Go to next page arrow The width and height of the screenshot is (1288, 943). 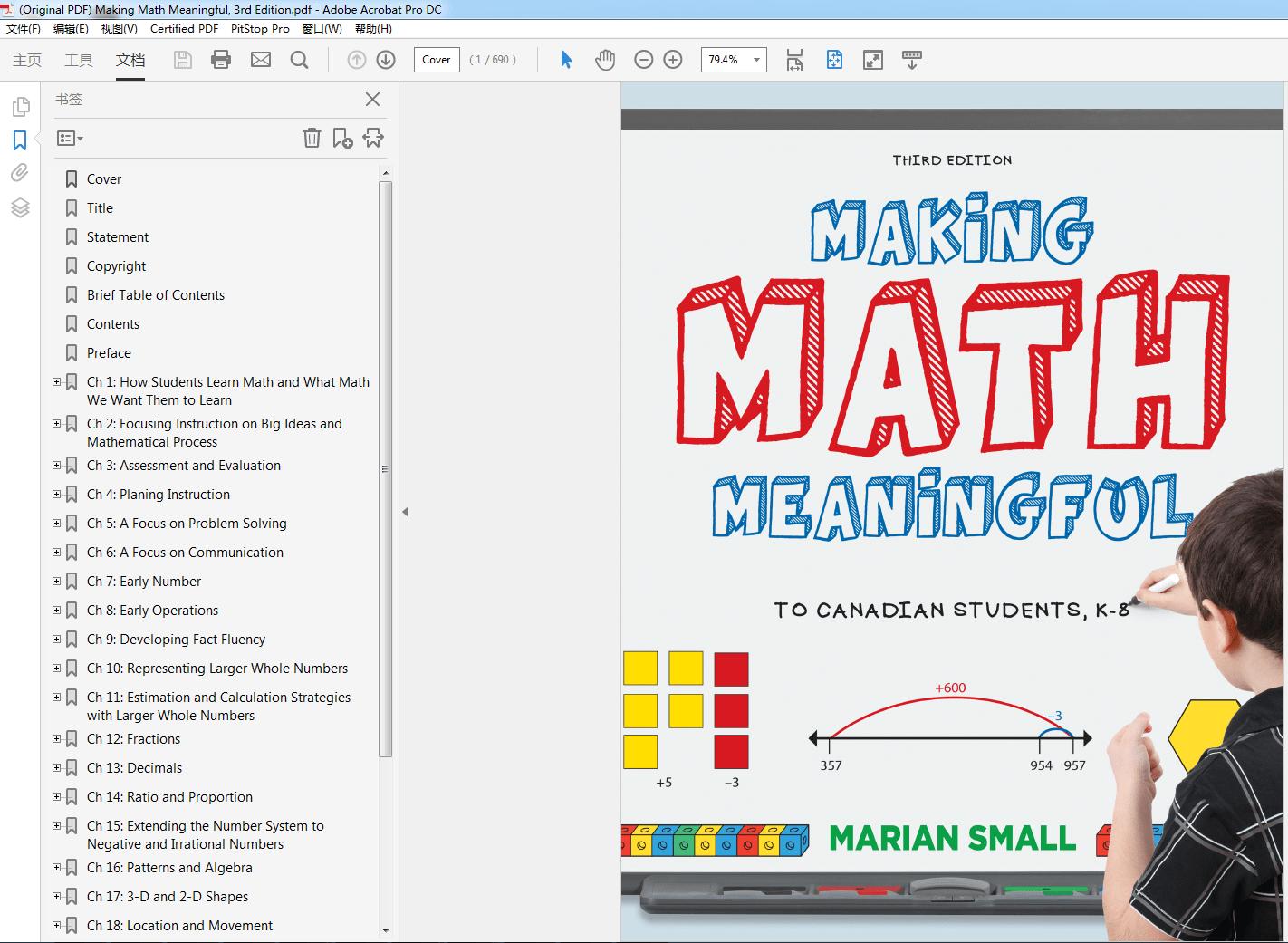(x=386, y=60)
